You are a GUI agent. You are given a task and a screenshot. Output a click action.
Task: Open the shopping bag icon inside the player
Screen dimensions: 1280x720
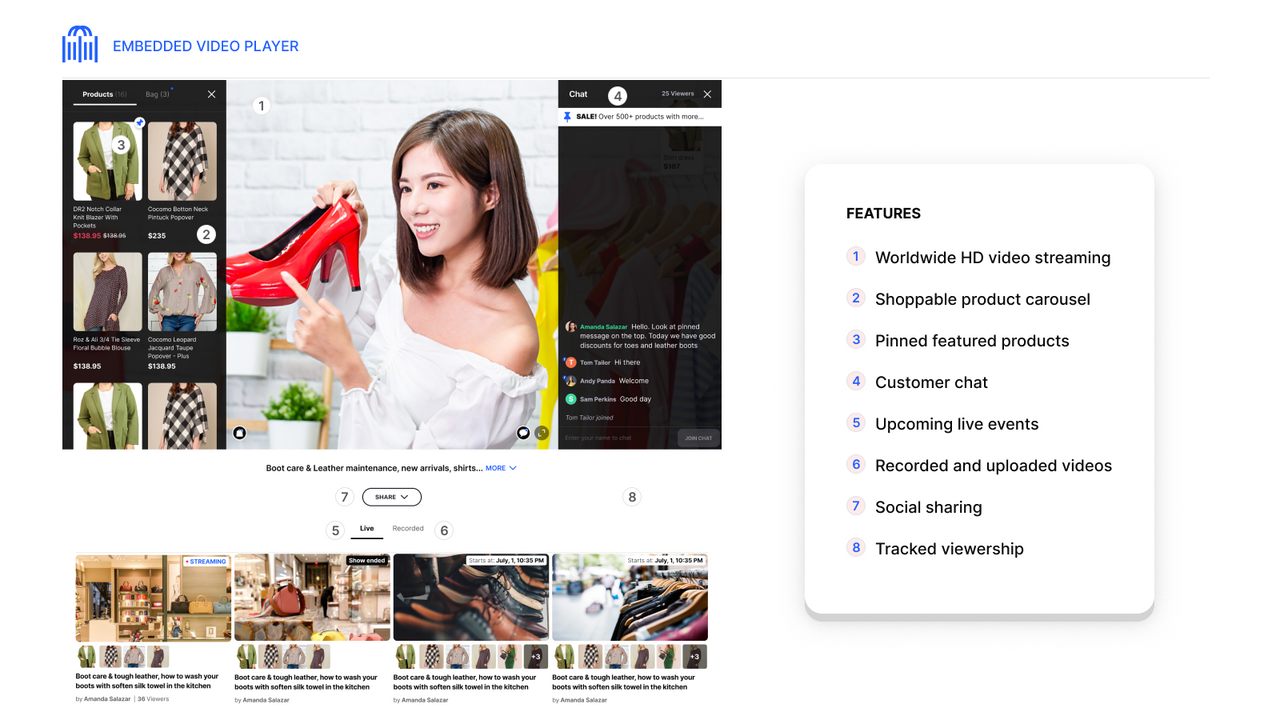coord(239,432)
